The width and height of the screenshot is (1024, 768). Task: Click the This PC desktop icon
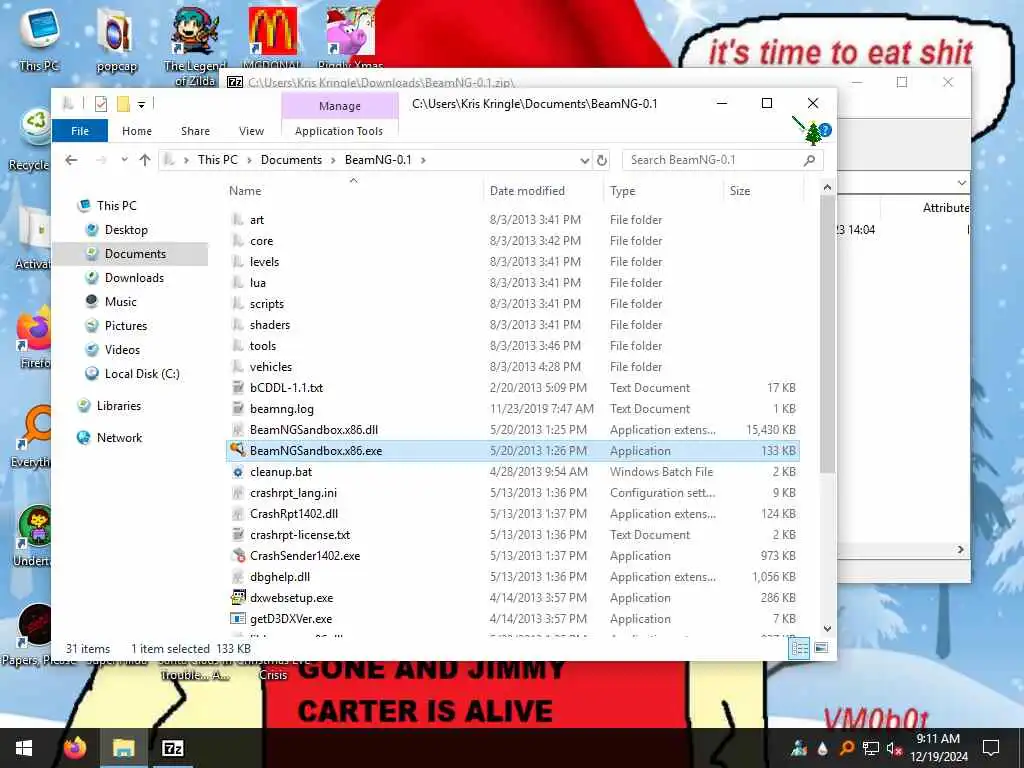39,38
